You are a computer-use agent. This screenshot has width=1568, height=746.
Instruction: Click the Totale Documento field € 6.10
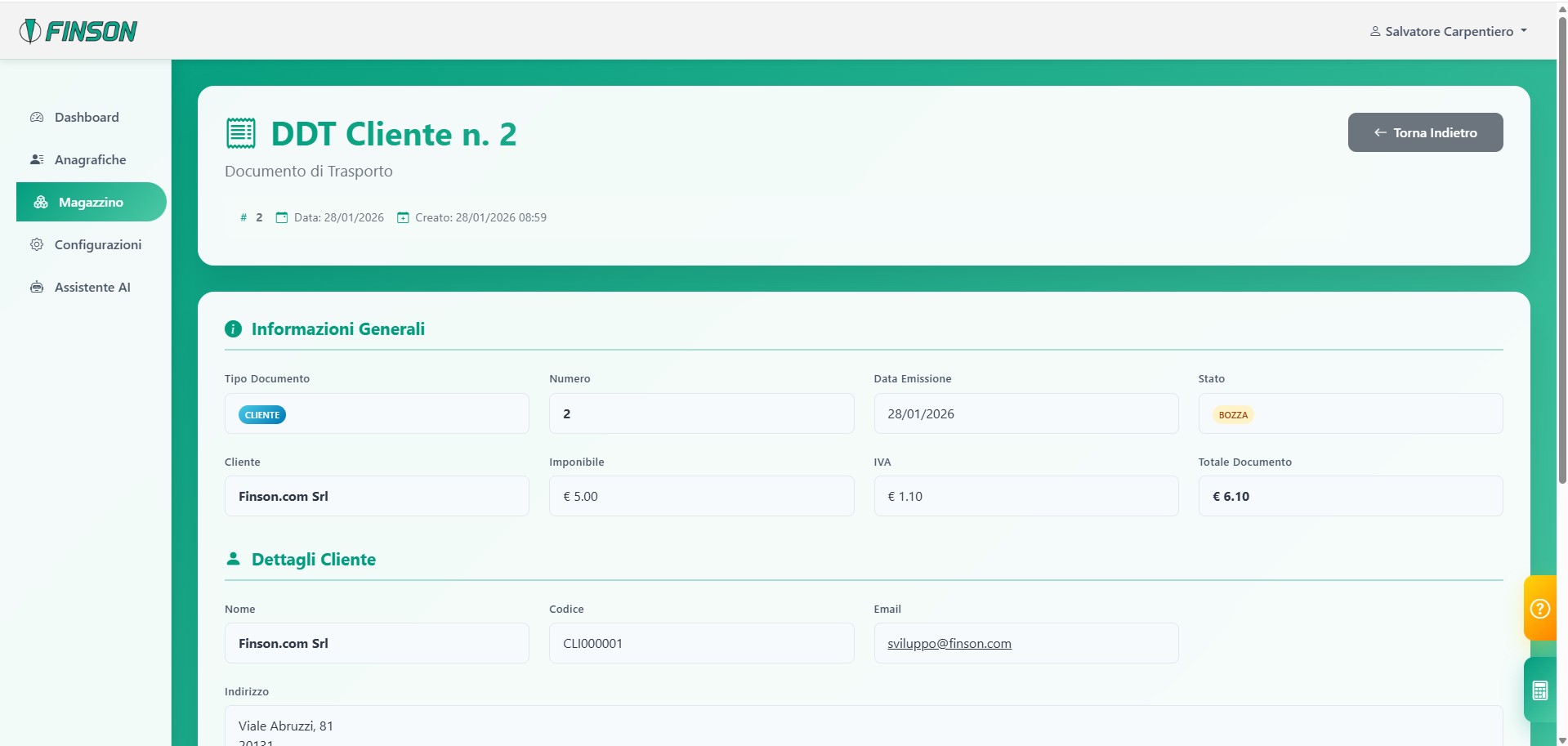pos(1351,496)
